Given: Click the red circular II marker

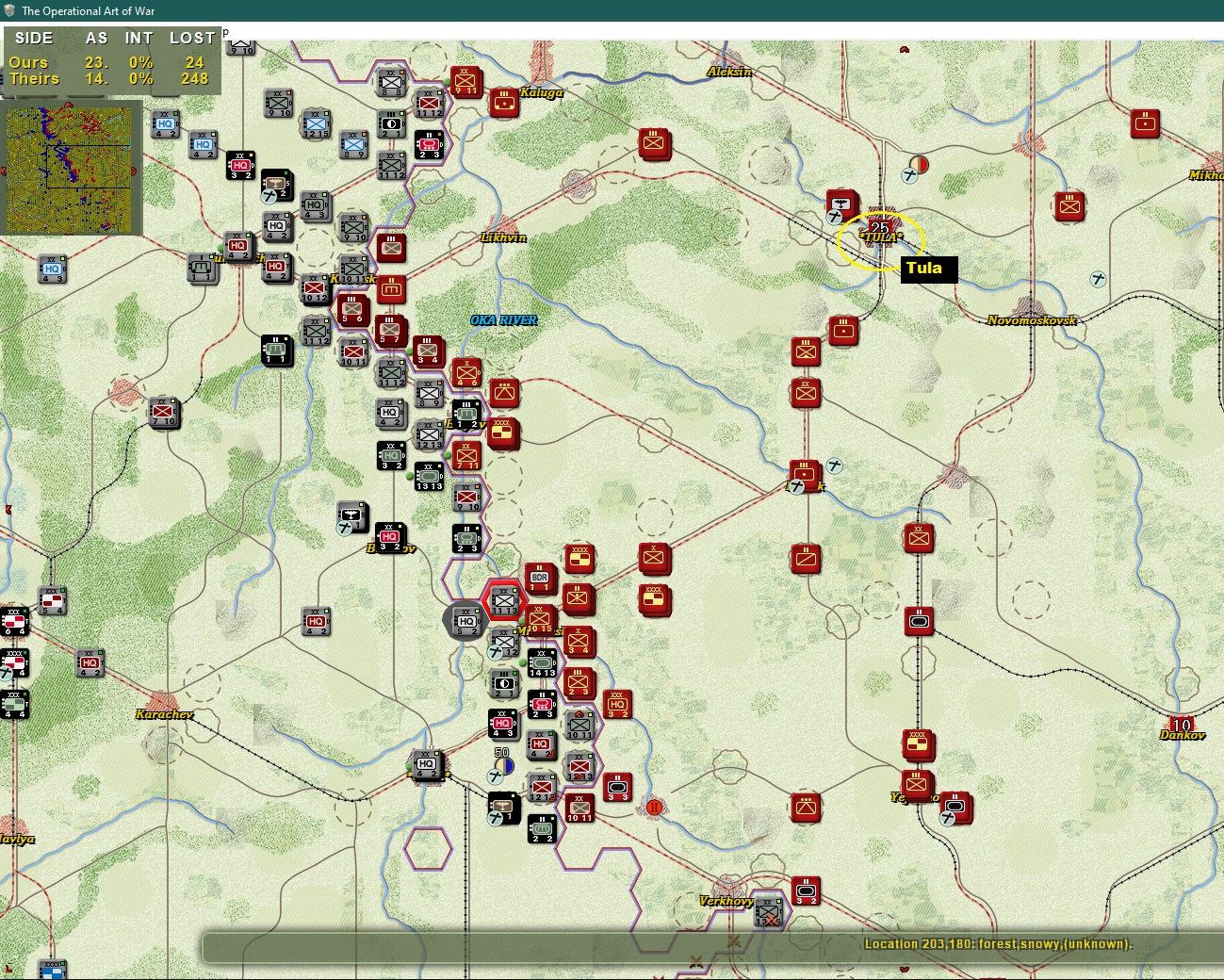Looking at the screenshot, I should click(x=654, y=807).
